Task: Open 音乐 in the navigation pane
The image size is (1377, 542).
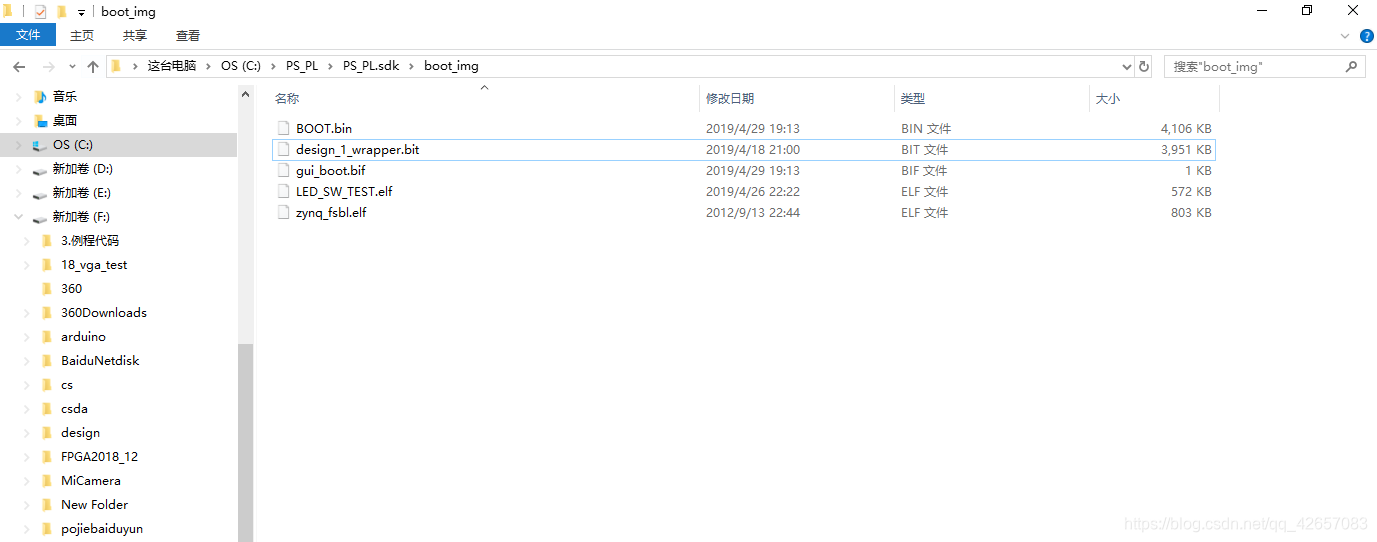Action: [65, 97]
